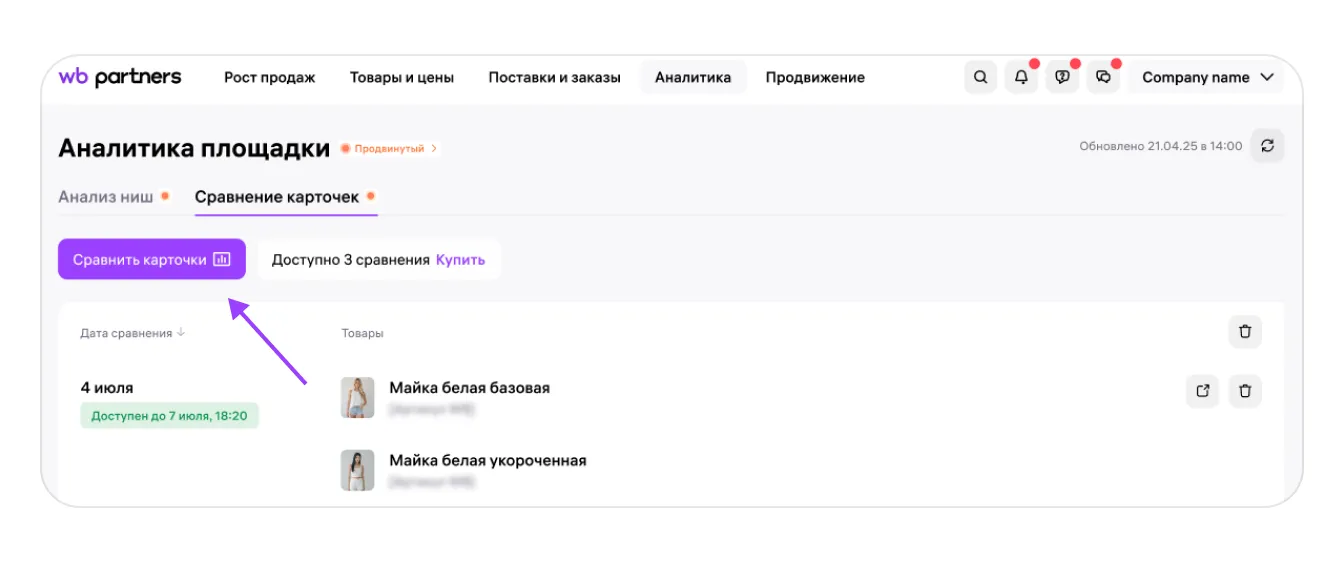Open the chat messages icon
Image resolution: width=1344 pixels, height=562 pixels.
pos(1103,77)
